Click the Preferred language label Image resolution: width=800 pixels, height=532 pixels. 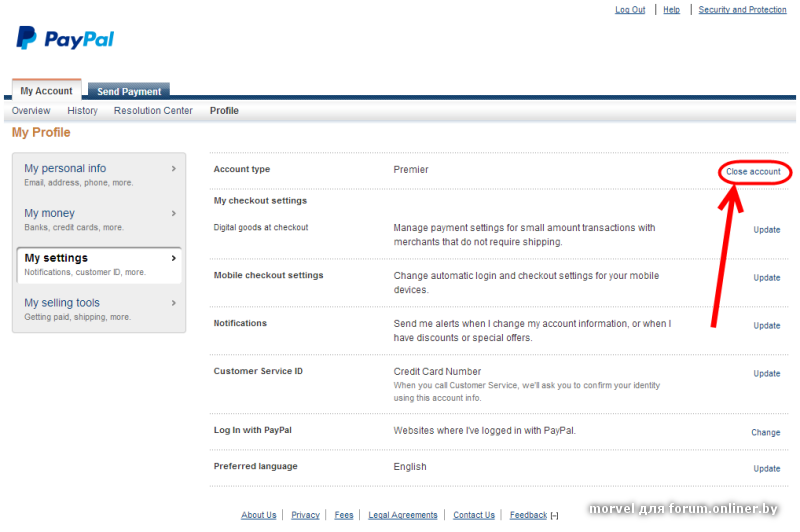pyautogui.click(x=256, y=466)
